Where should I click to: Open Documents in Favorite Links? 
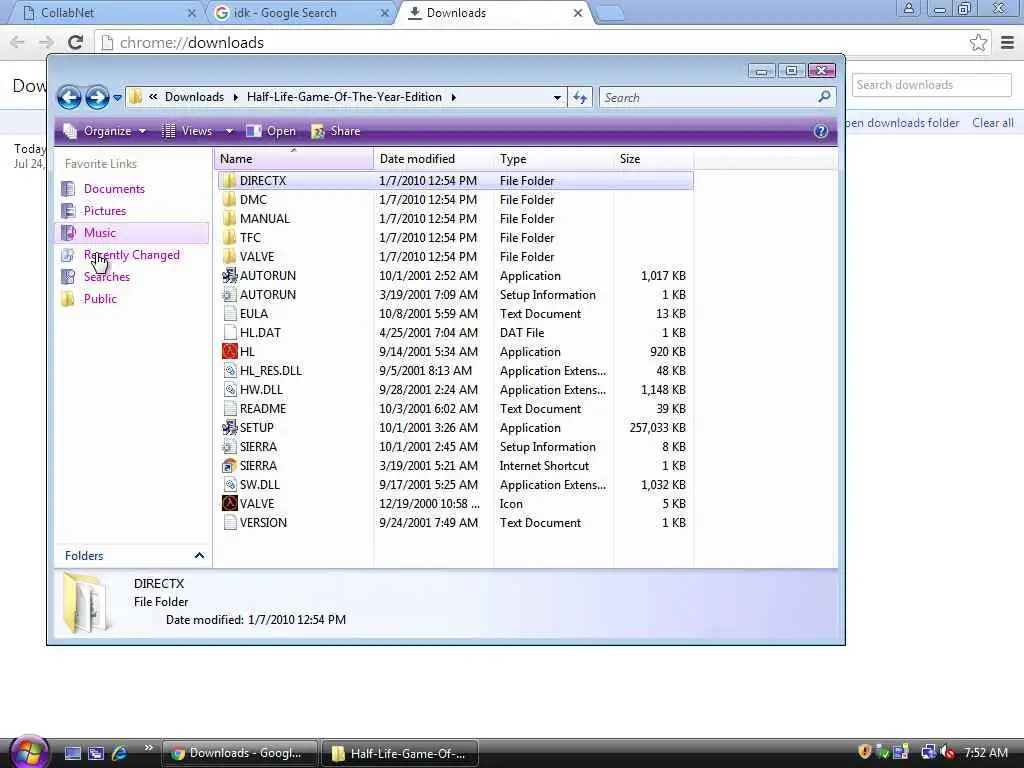114,189
